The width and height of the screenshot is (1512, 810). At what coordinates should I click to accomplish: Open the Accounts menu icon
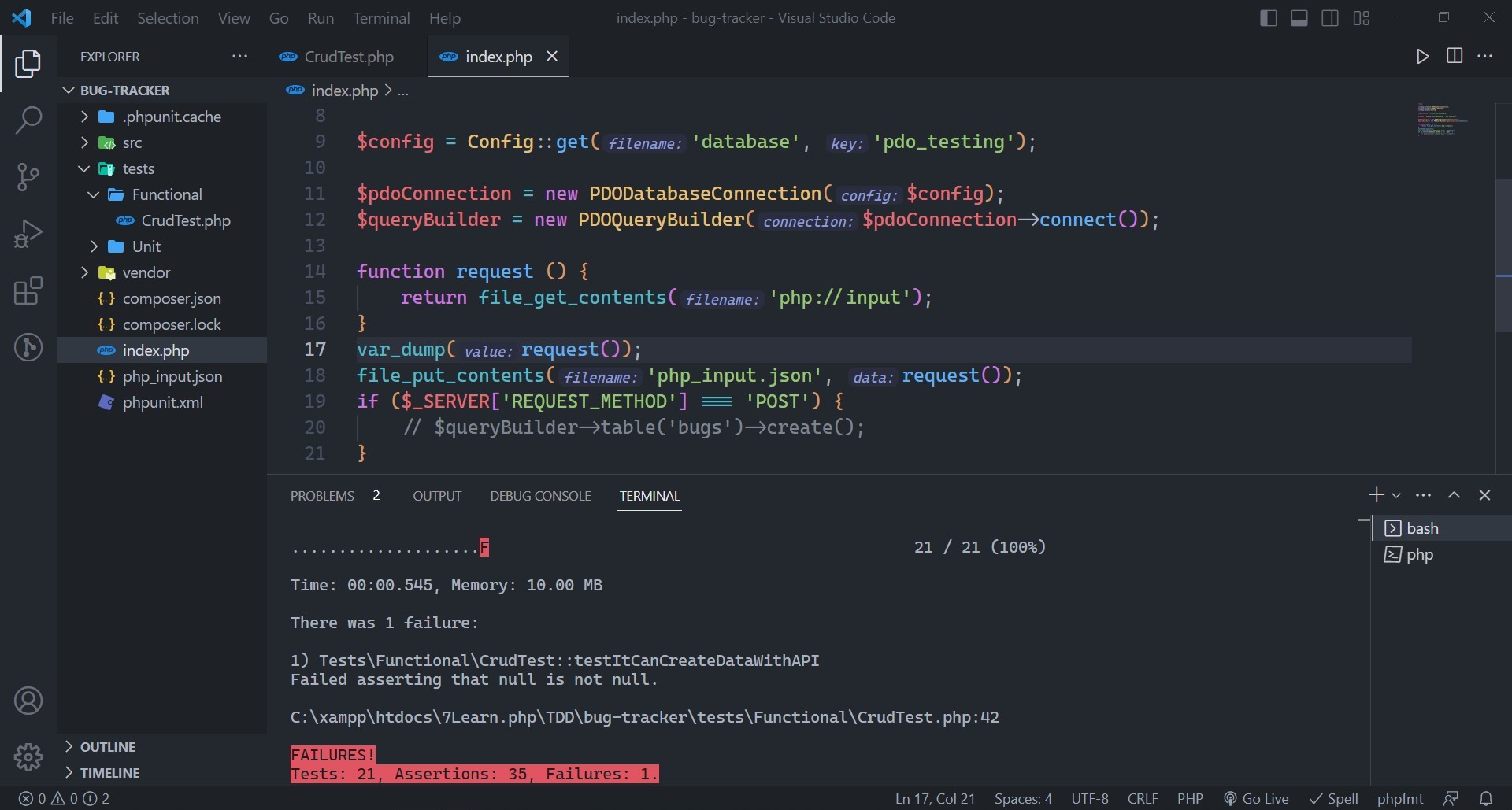pos(28,701)
